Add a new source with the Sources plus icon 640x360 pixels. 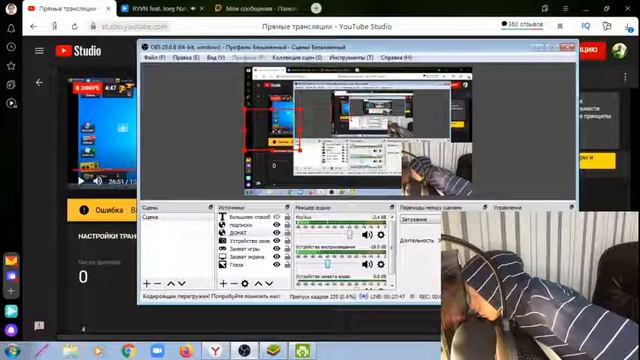(x=223, y=283)
